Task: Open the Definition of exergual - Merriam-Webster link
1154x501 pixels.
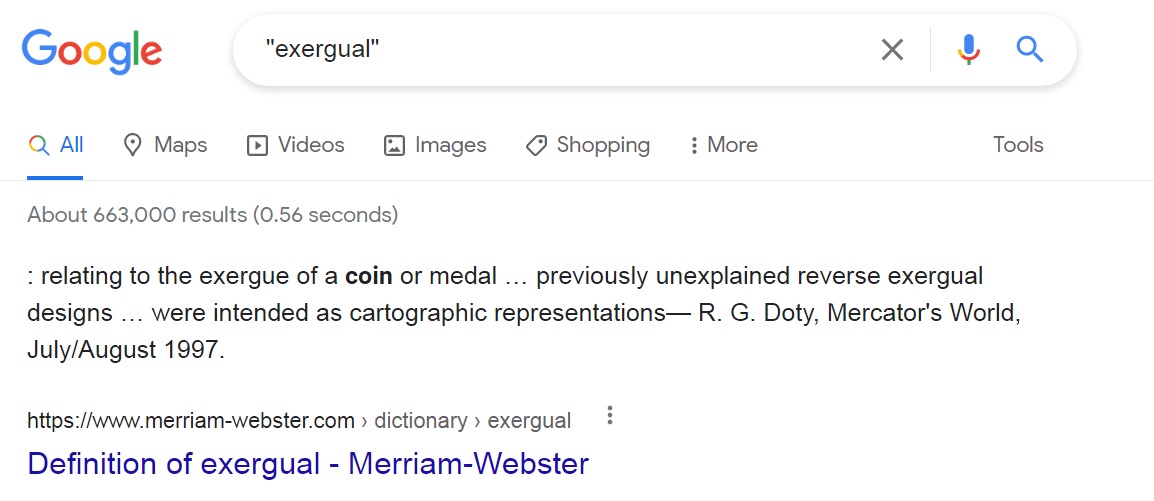Action: click(308, 464)
